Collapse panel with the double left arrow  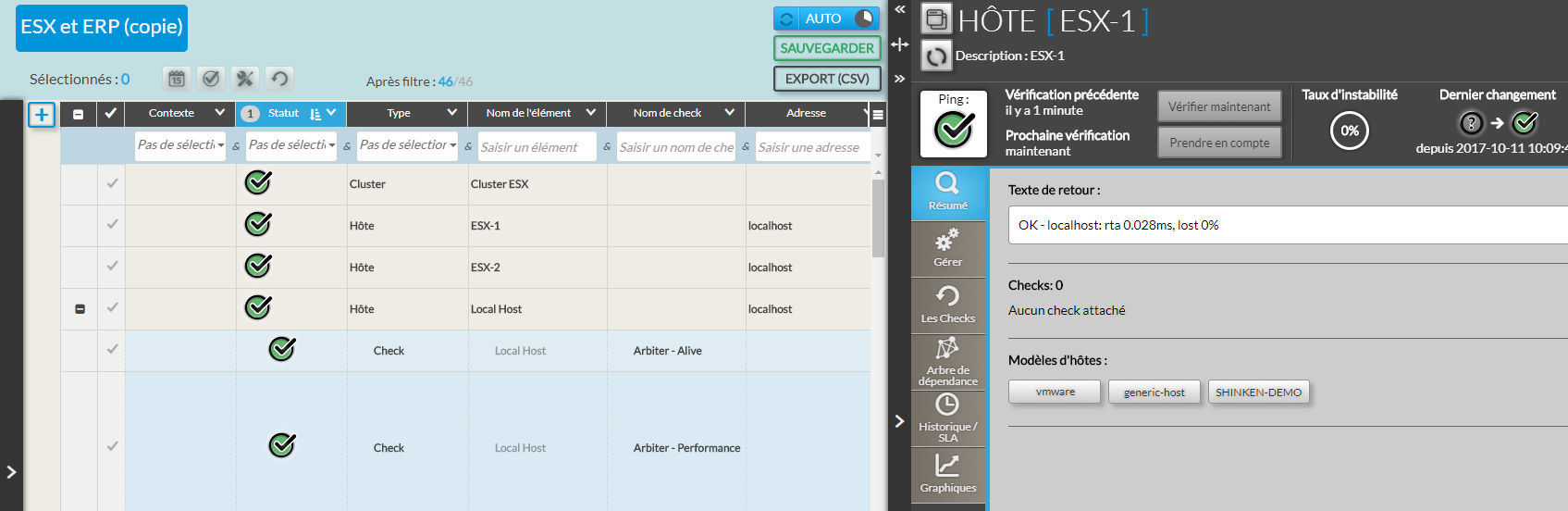(x=899, y=9)
